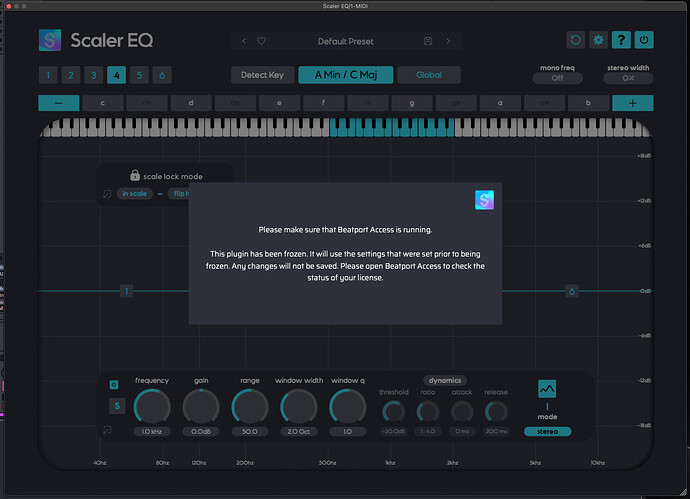Click the range knob

coord(250,407)
